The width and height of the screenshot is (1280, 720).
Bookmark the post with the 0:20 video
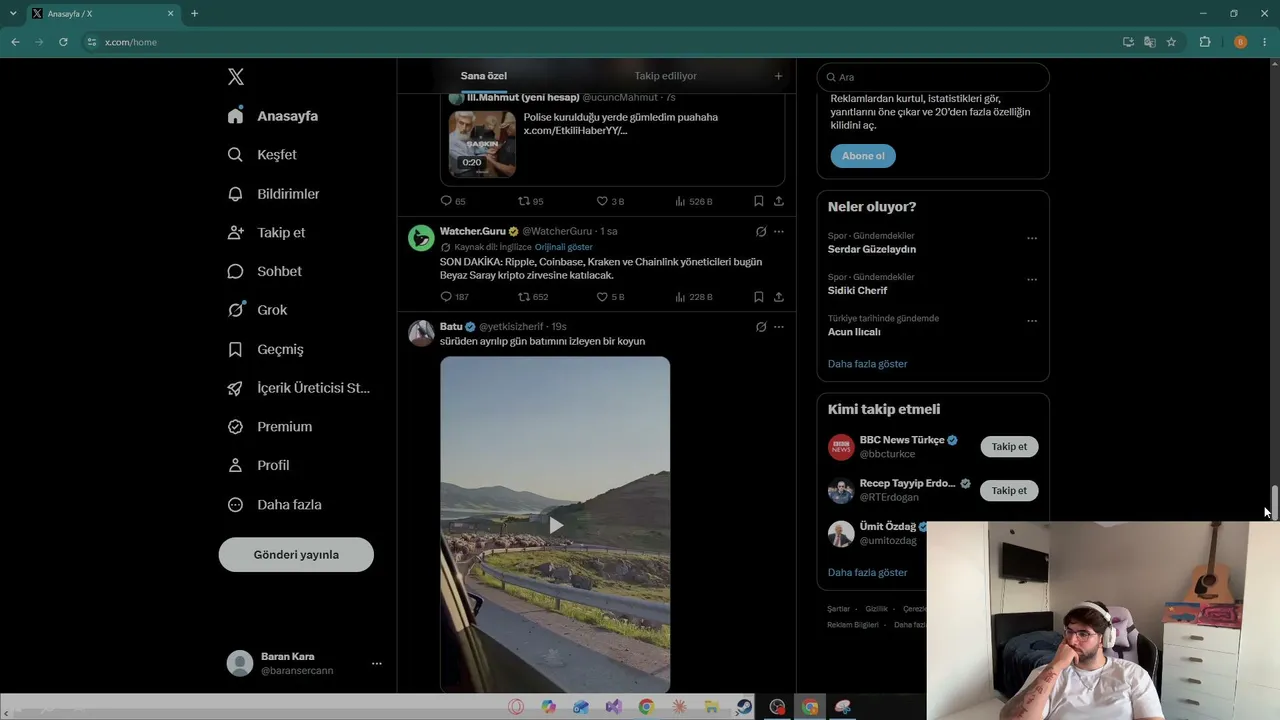759,201
